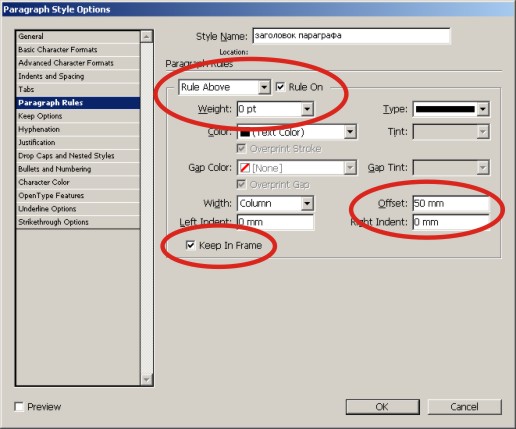Image resolution: width=516 pixels, height=429 pixels.
Task: Click the OK button
Action: 382,407
